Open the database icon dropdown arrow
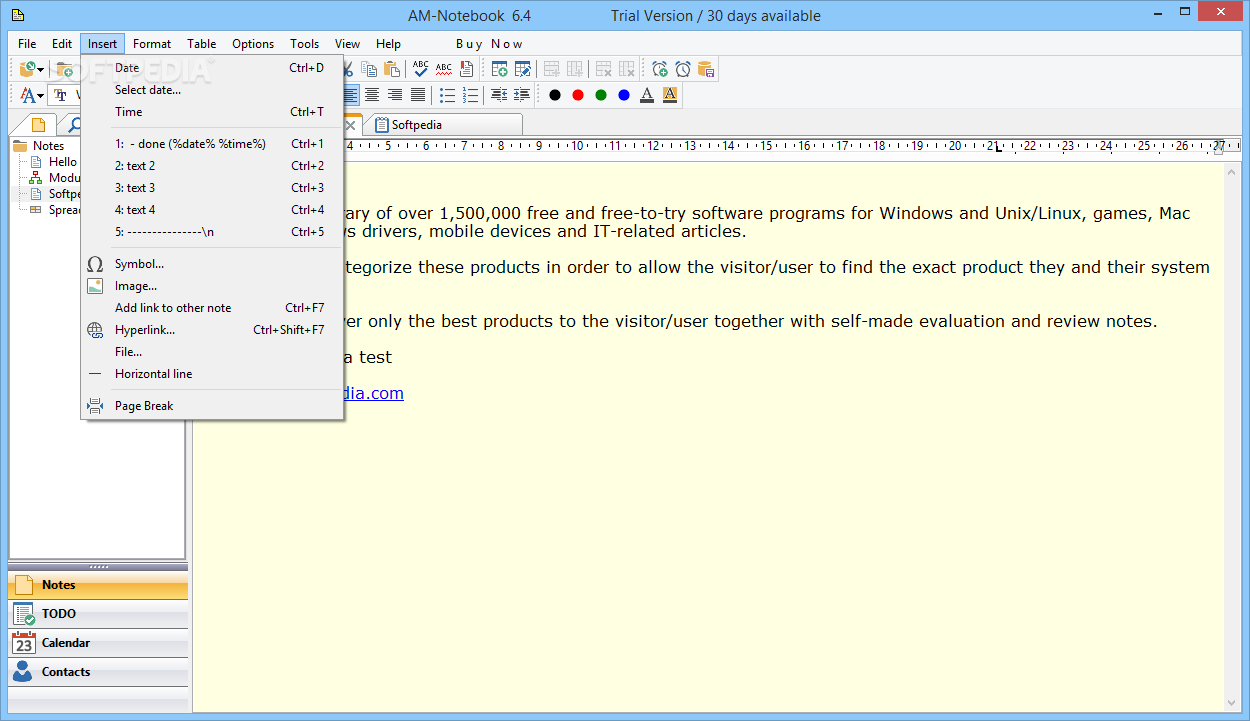Image resolution: width=1250 pixels, height=721 pixels. tap(41, 69)
